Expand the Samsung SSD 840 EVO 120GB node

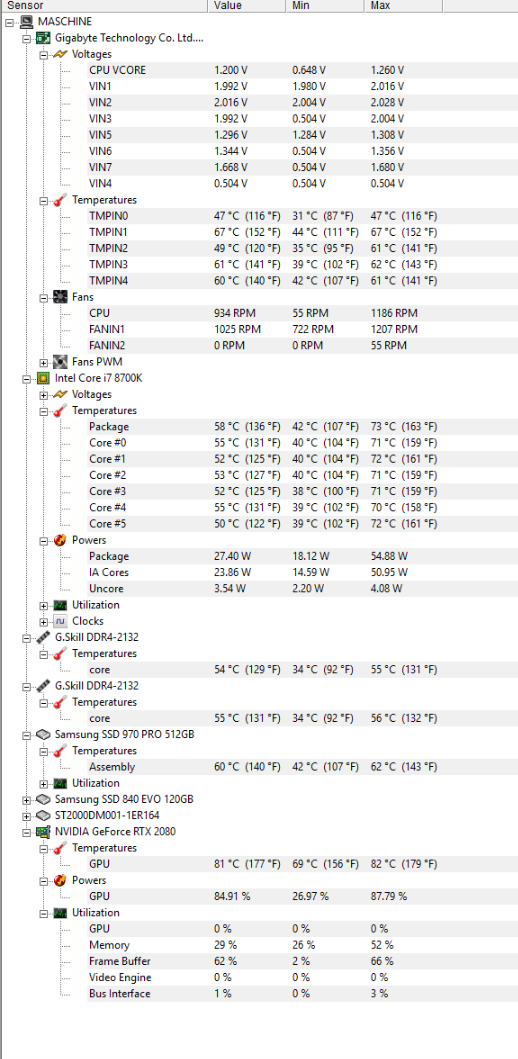27,799
